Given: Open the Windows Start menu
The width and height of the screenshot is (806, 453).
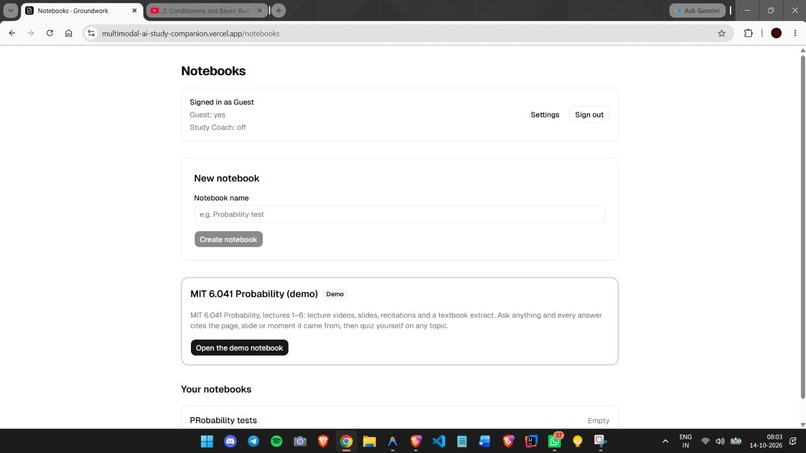Looking at the screenshot, I should (x=207, y=441).
